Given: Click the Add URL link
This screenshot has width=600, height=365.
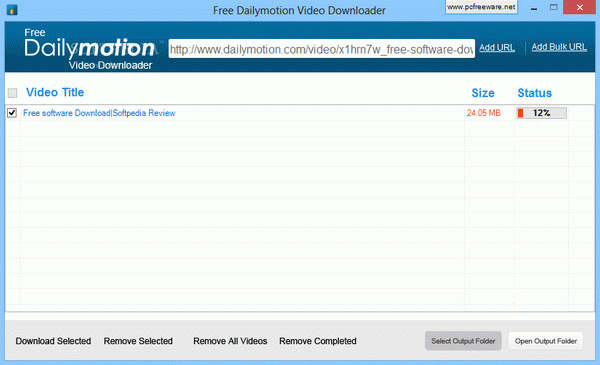Looking at the screenshot, I should pos(497,47).
